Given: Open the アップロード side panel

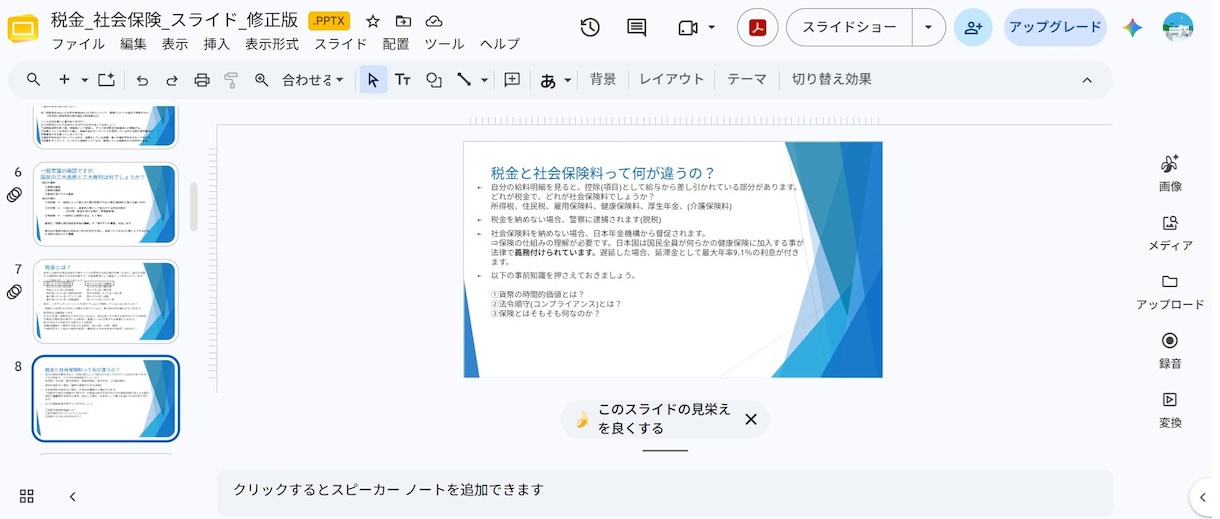Looking at the screenshot, I should tap(1170, 291).
